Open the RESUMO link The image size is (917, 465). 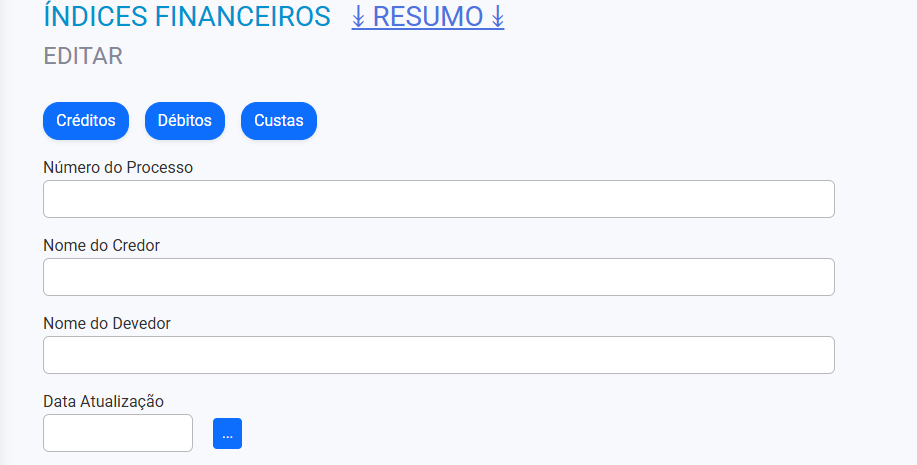pos(428,17)
